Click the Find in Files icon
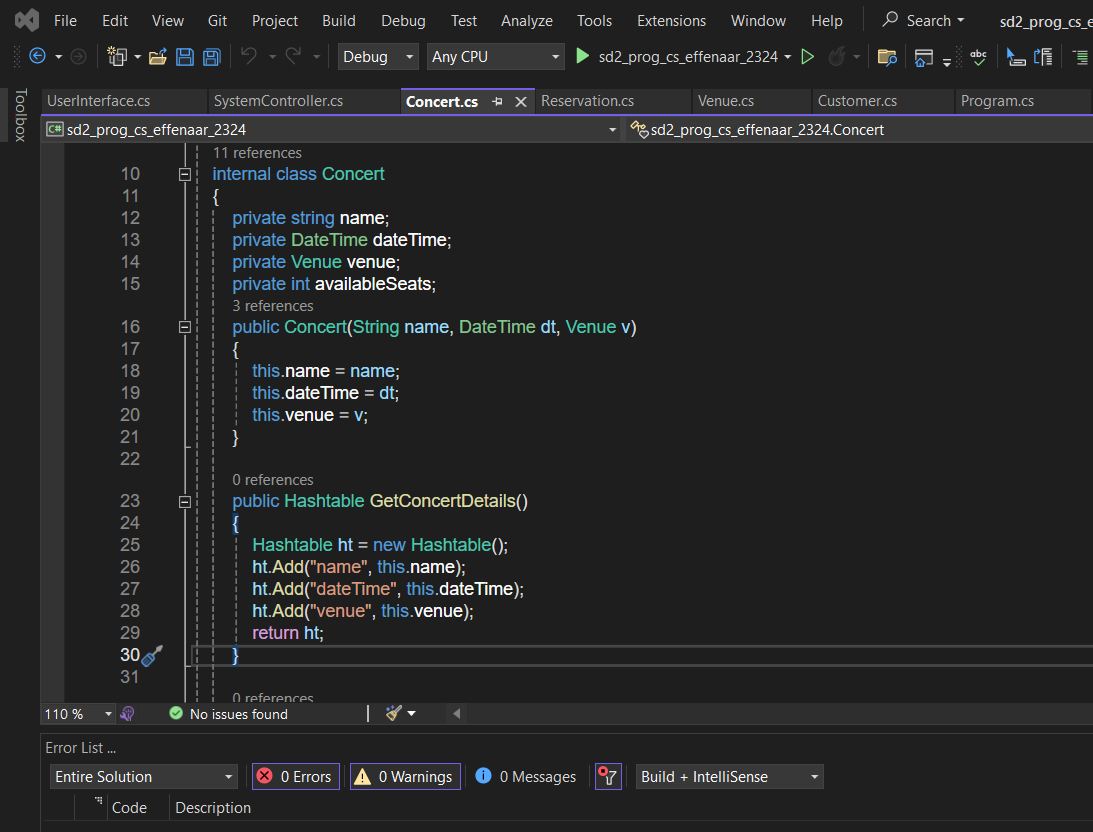Viewport: 1093px width, 832px height. tap(886, 57)
